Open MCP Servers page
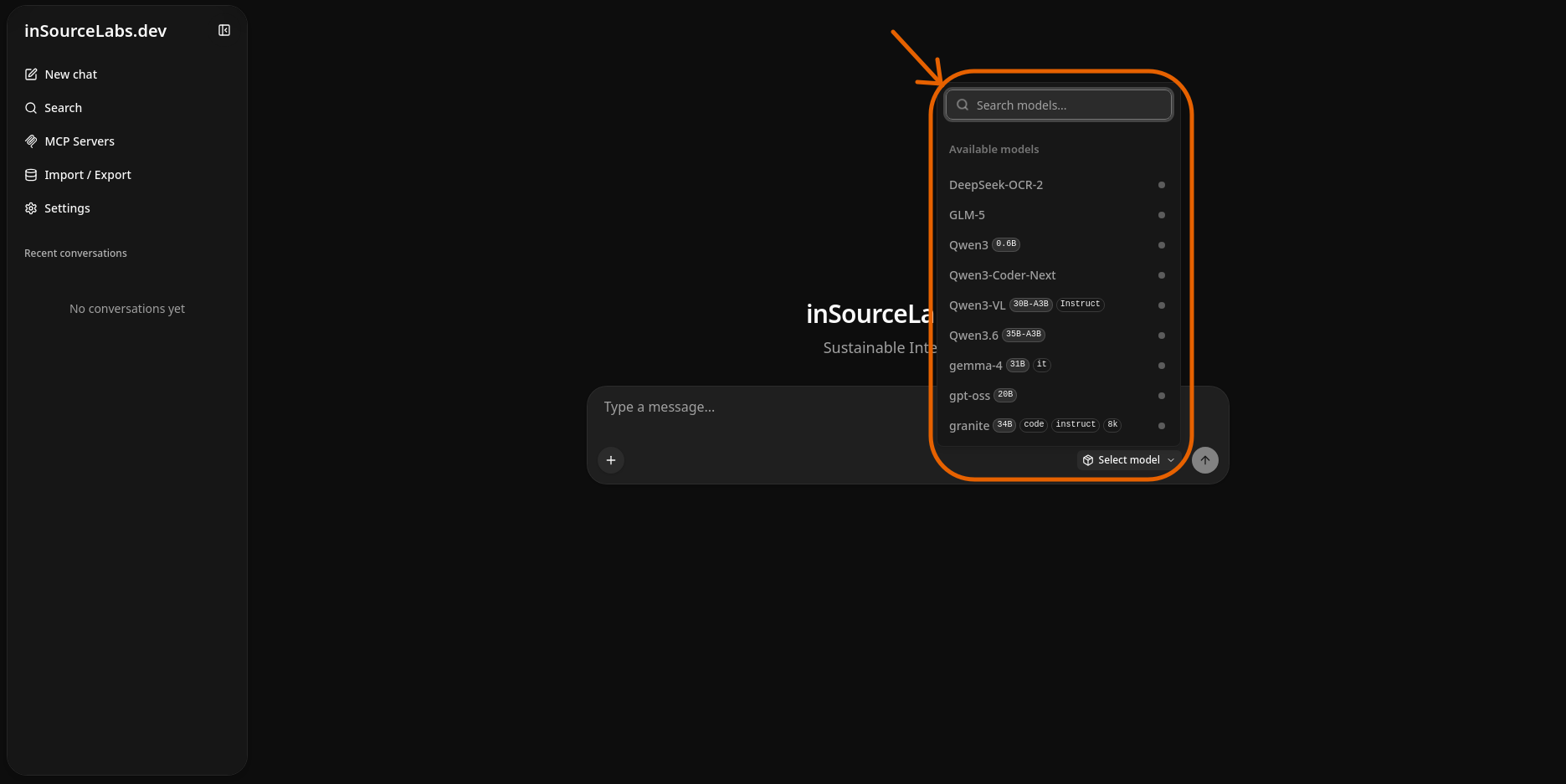This screenshot has height=784, width=1566. coord(127,141)
